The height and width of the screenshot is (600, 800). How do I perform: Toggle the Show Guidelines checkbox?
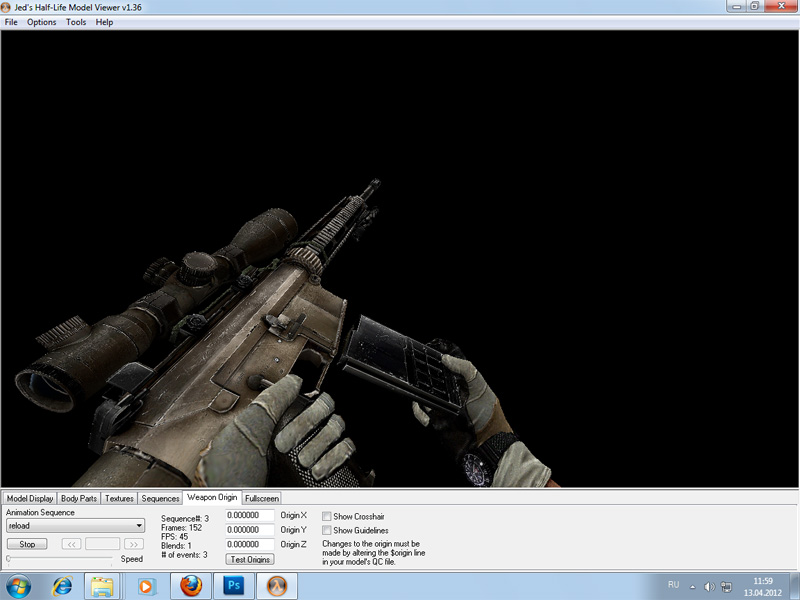327,530
